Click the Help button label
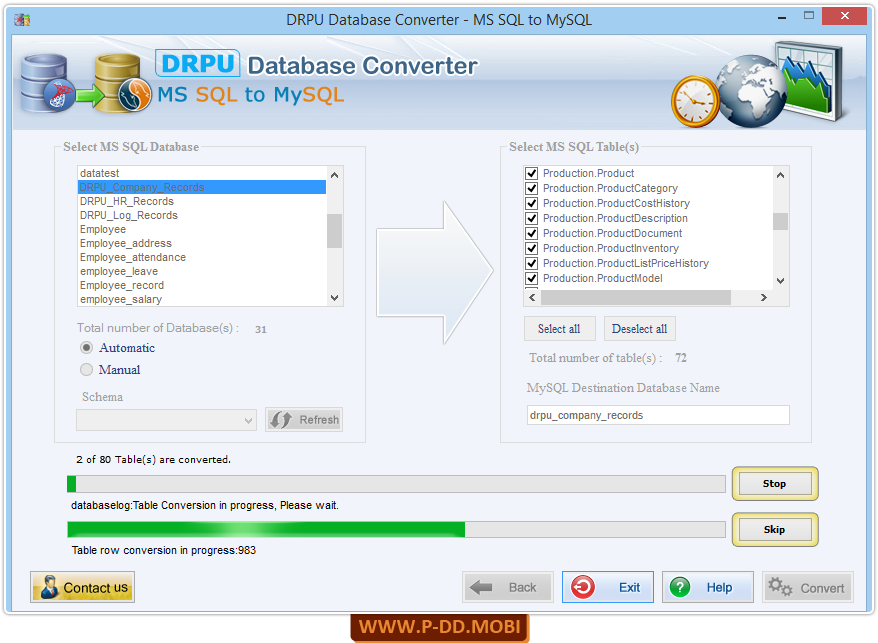 [719, 588]
